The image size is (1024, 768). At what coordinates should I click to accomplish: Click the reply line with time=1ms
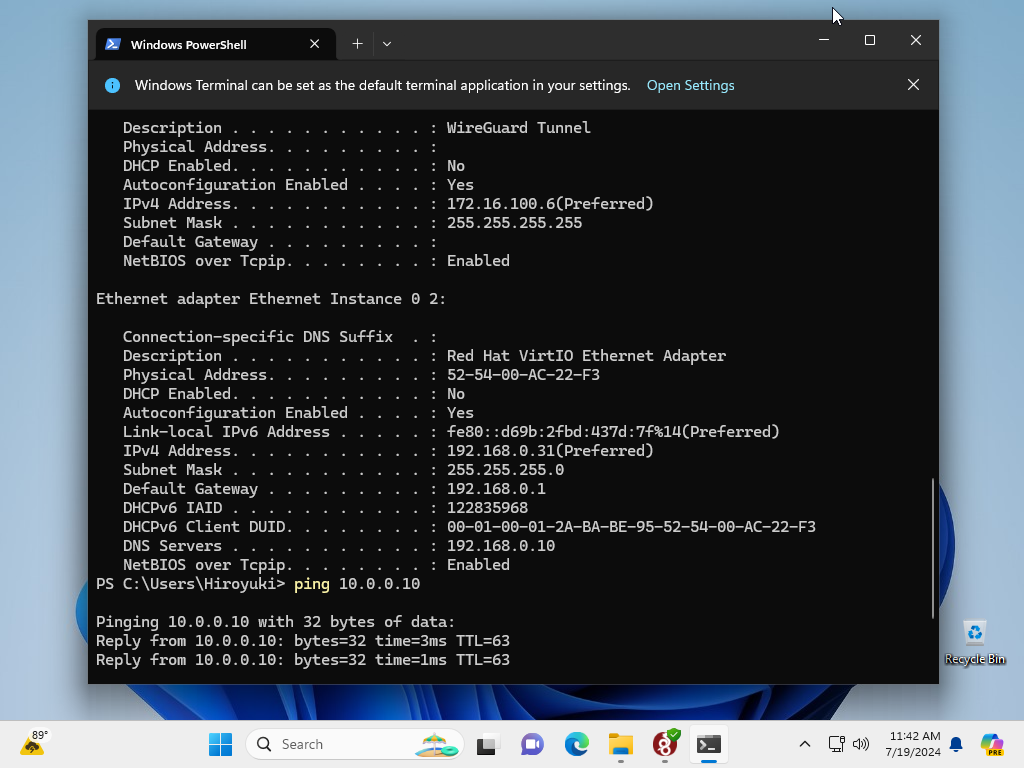pyautogui.click(x=302, y=660)
